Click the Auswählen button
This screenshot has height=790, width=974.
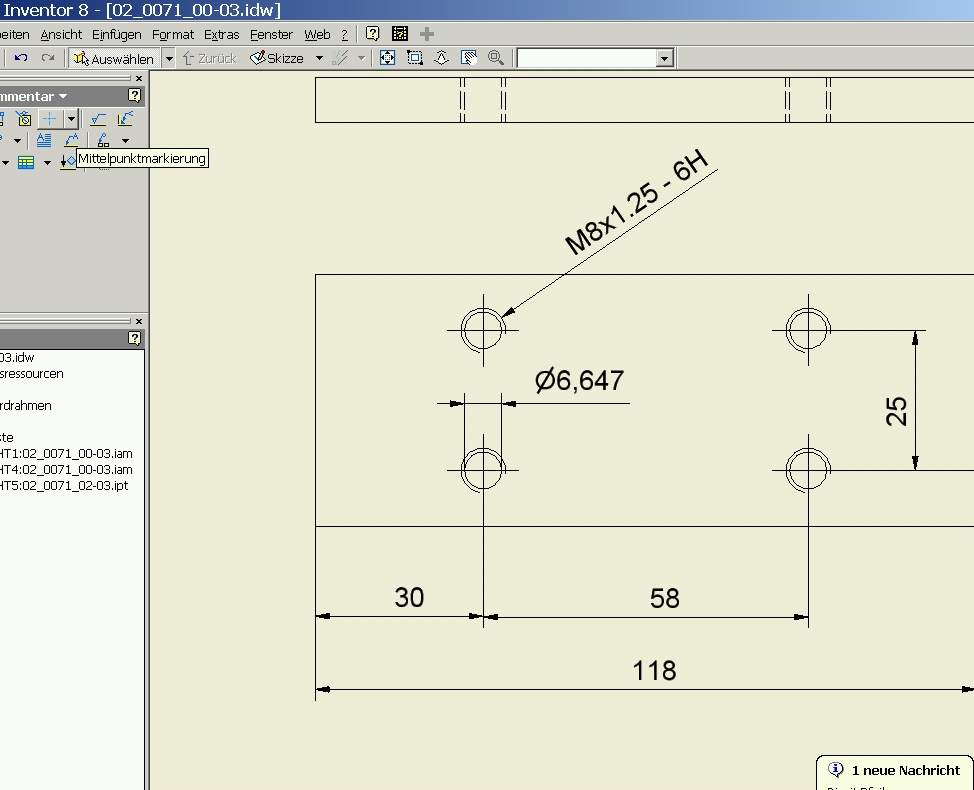tap(113, 59)
